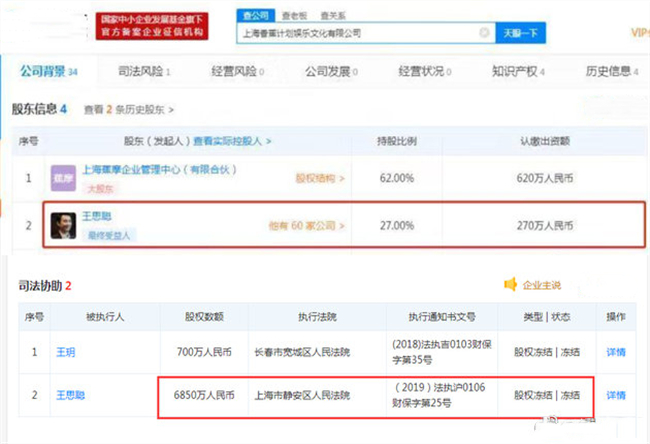This screenshot has width=650, height=444.
Task: Click the 企业主说 speaker icon
Action: 511,284
